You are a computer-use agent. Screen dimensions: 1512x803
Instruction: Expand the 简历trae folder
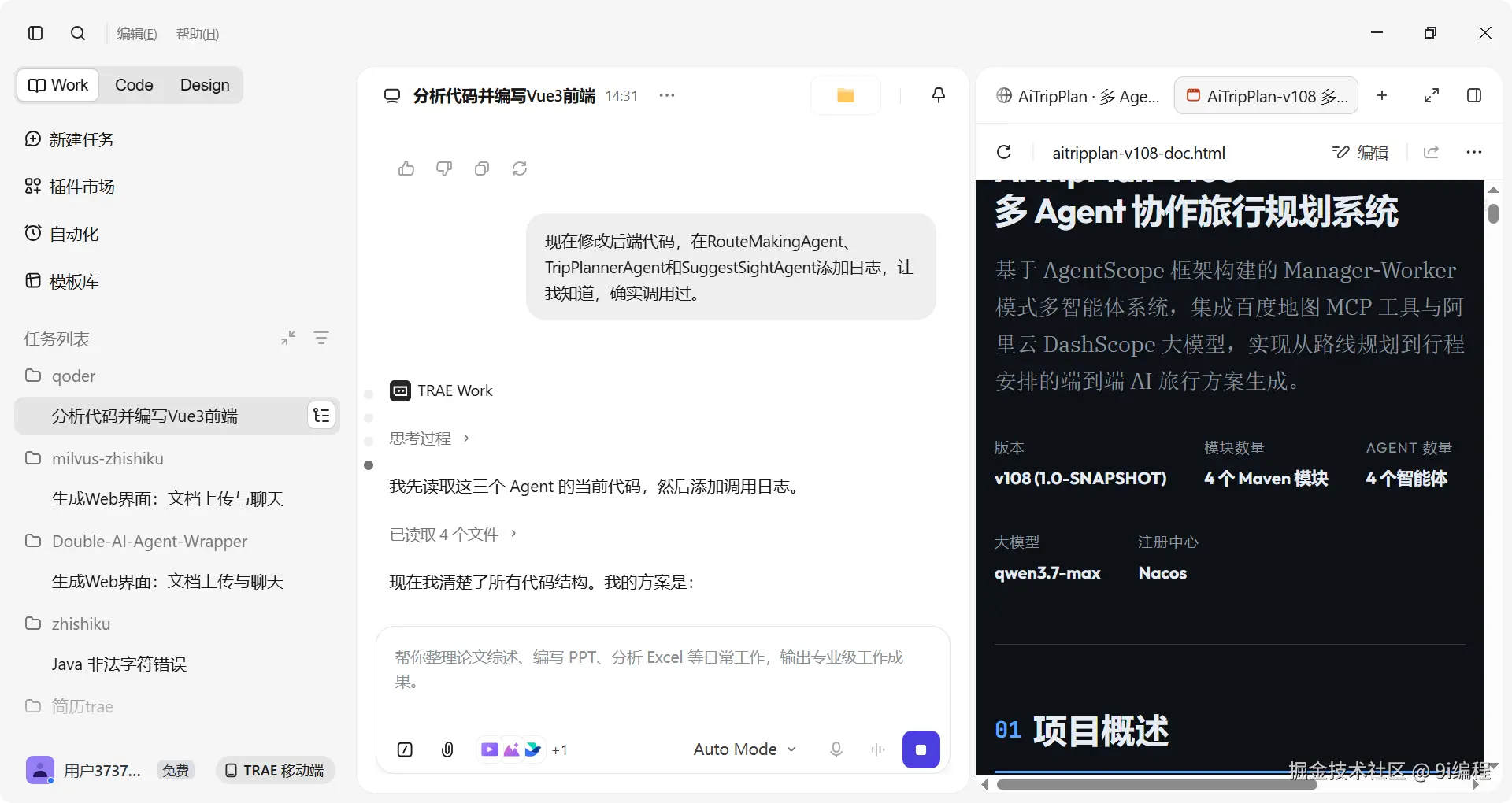click(69, 706)
